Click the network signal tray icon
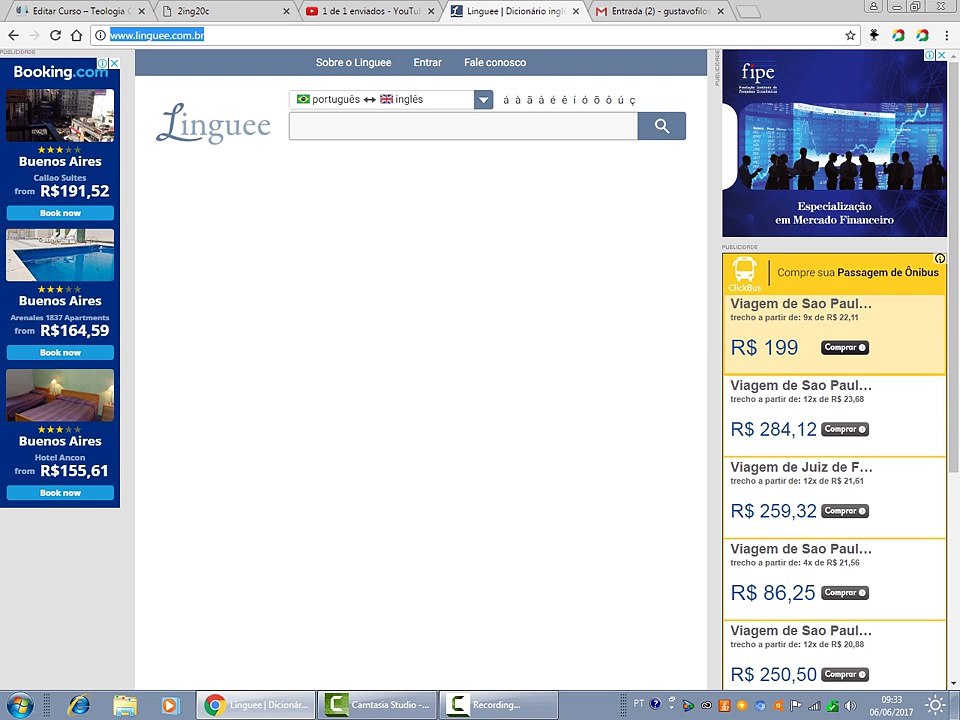 click(814, 706)
